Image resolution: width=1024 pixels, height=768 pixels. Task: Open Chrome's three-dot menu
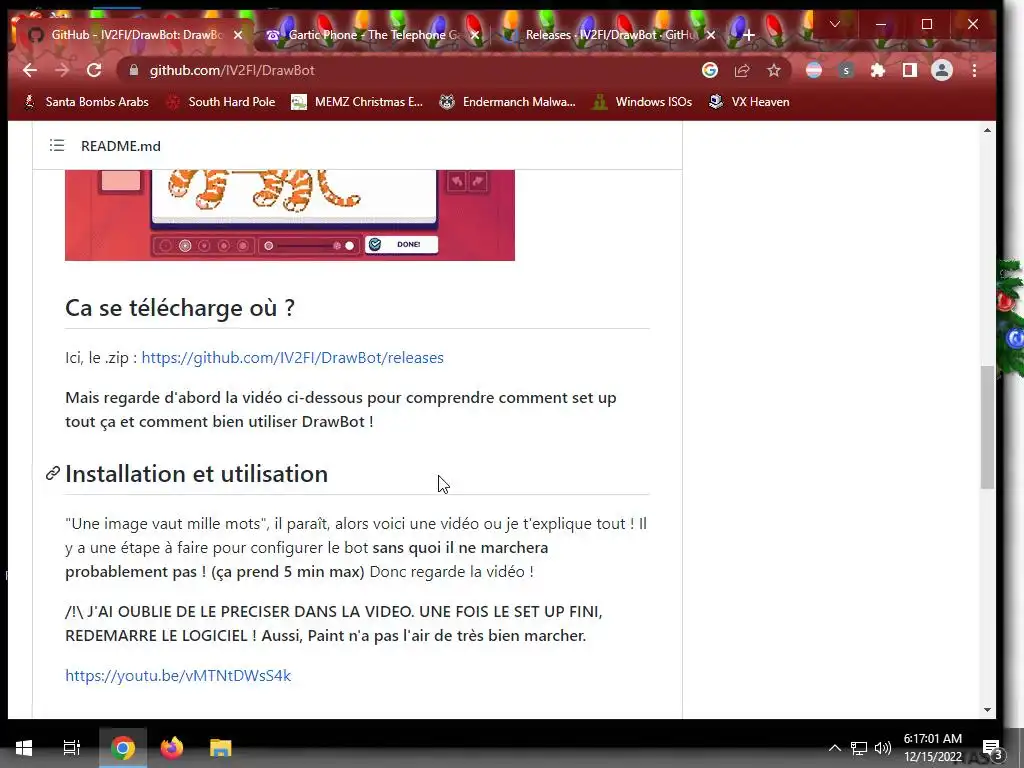point(974,71)
